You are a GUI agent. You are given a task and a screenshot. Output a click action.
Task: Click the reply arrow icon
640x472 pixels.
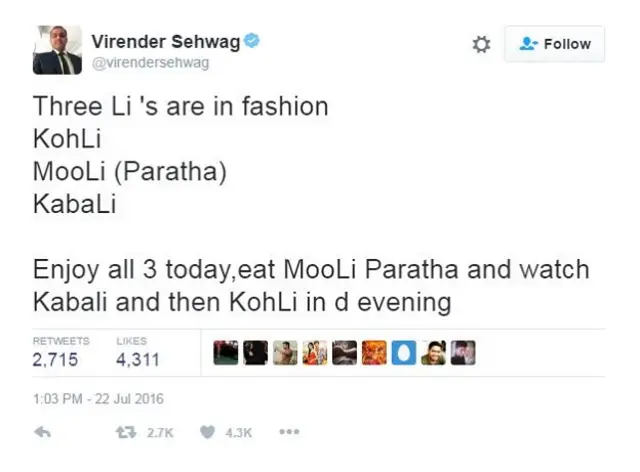[42, 432]
